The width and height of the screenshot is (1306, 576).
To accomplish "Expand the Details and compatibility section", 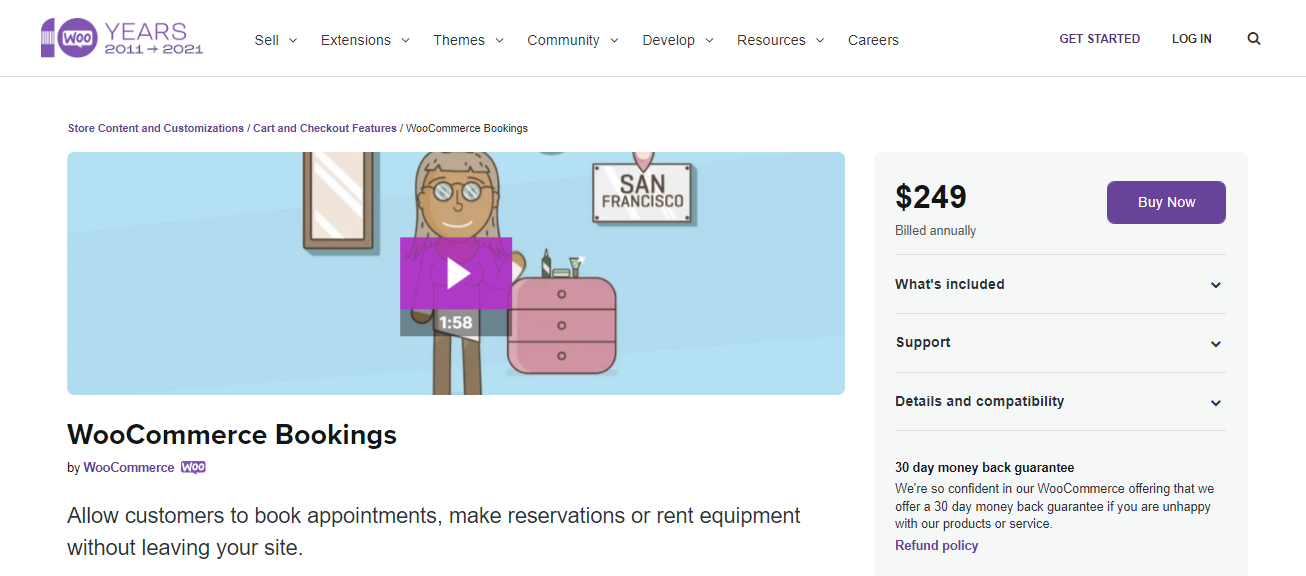I will coord(1060,402).
